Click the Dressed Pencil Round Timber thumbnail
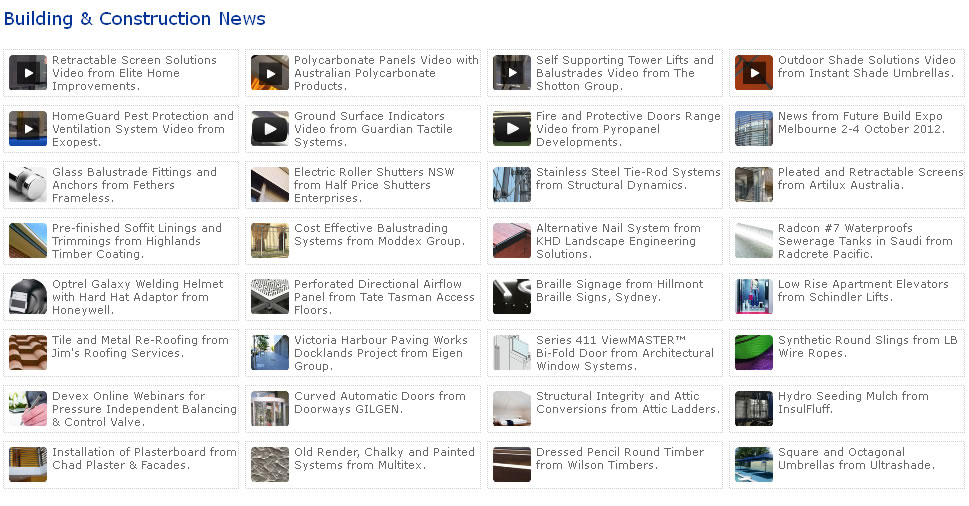Screen dimensions: 969x506 pyautogui.click(x=512, y=465)
